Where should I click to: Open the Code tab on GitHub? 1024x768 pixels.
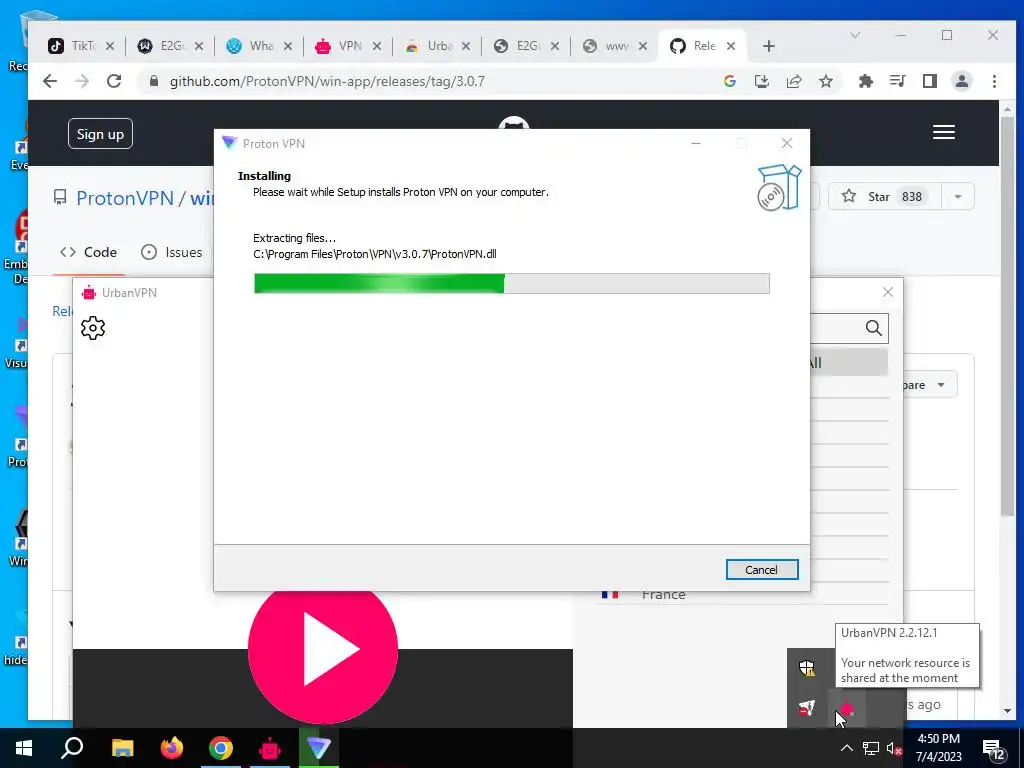coord(88,252)
